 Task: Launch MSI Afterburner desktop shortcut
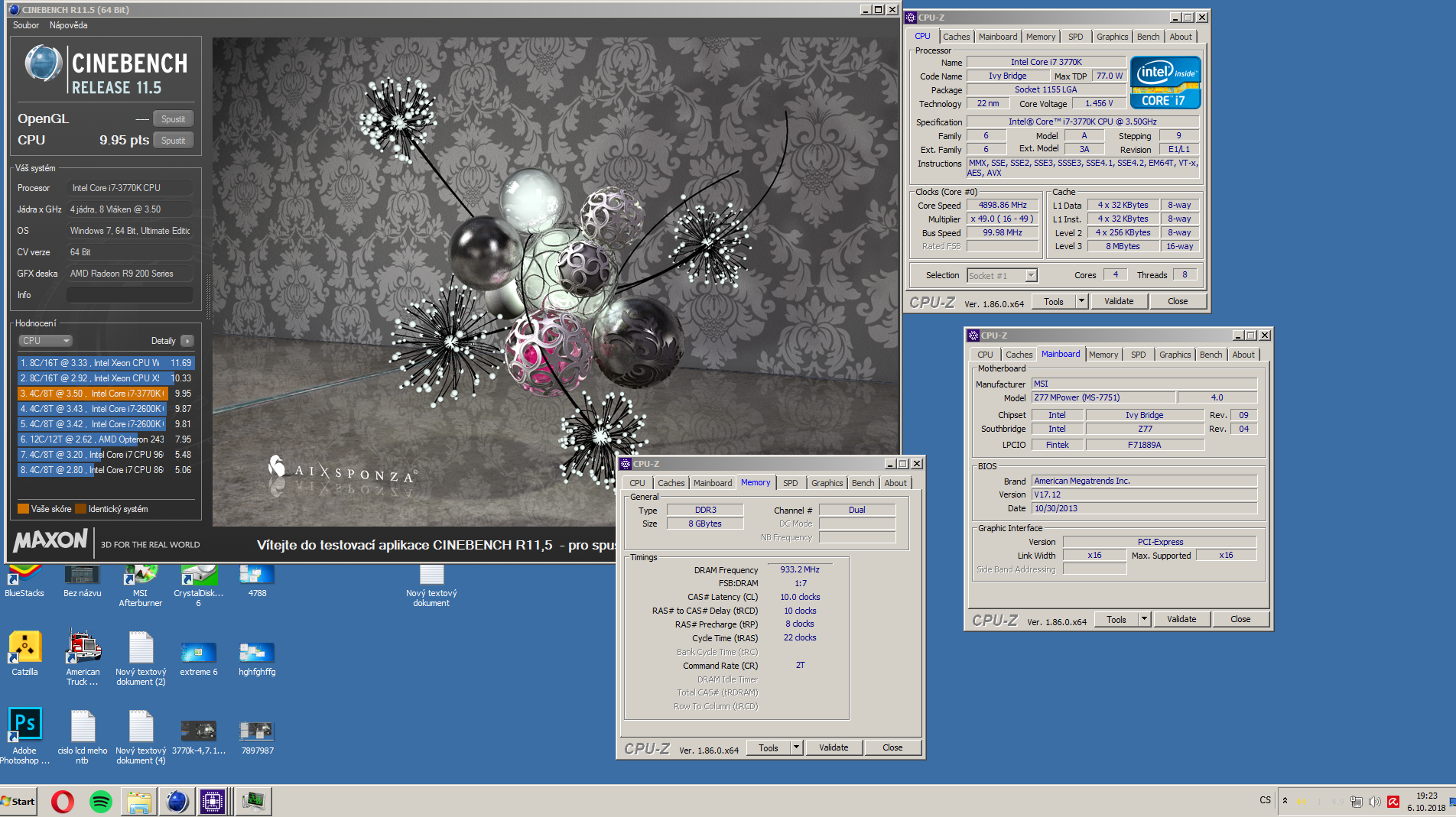tap(141, 585)
